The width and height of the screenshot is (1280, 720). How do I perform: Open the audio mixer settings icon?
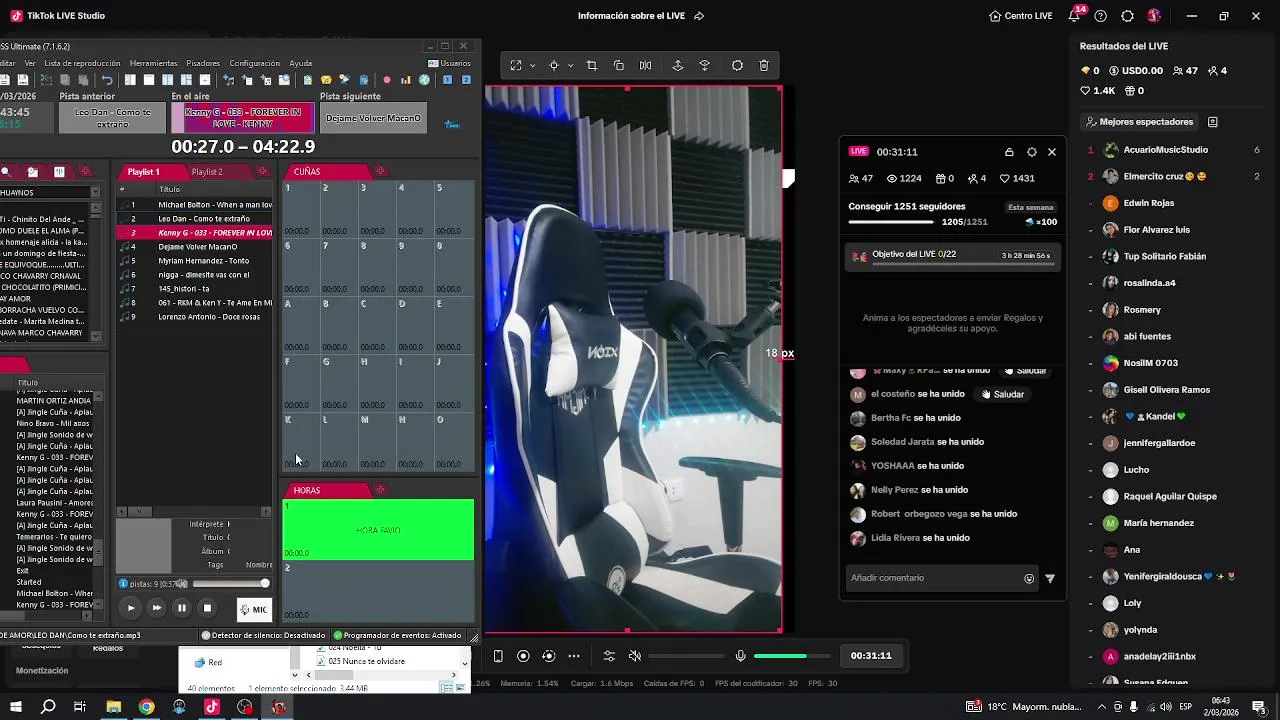click(x=609, y=656)
